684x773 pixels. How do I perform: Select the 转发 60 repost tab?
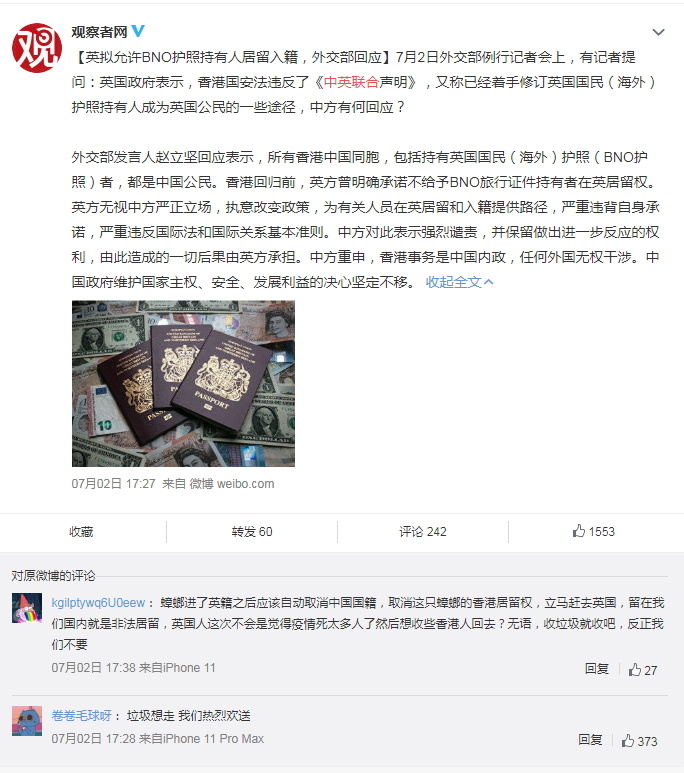point(252,531)
